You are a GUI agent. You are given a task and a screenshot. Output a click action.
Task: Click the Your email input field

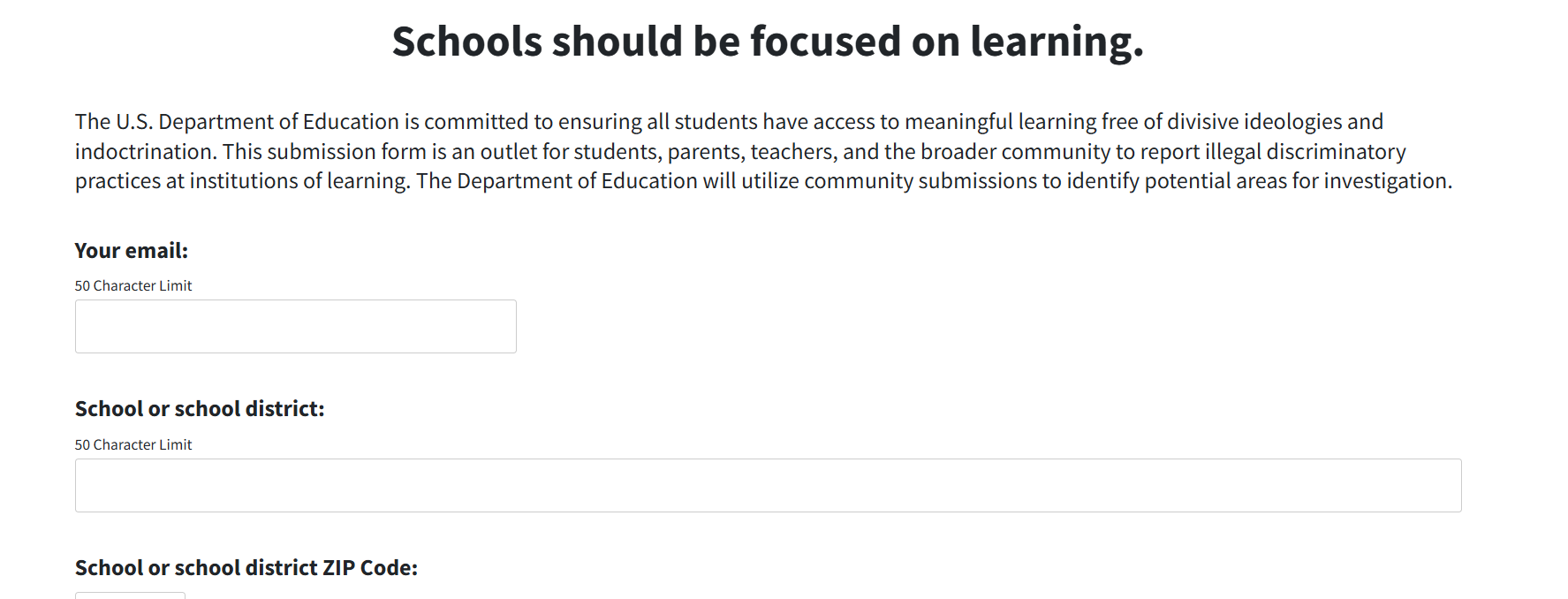[295, 326]
